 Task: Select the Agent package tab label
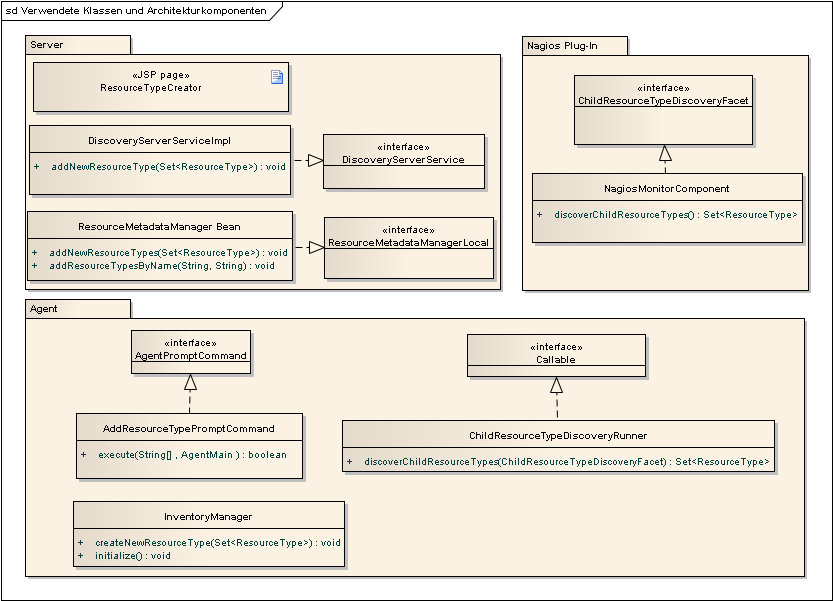pos(44,309)
